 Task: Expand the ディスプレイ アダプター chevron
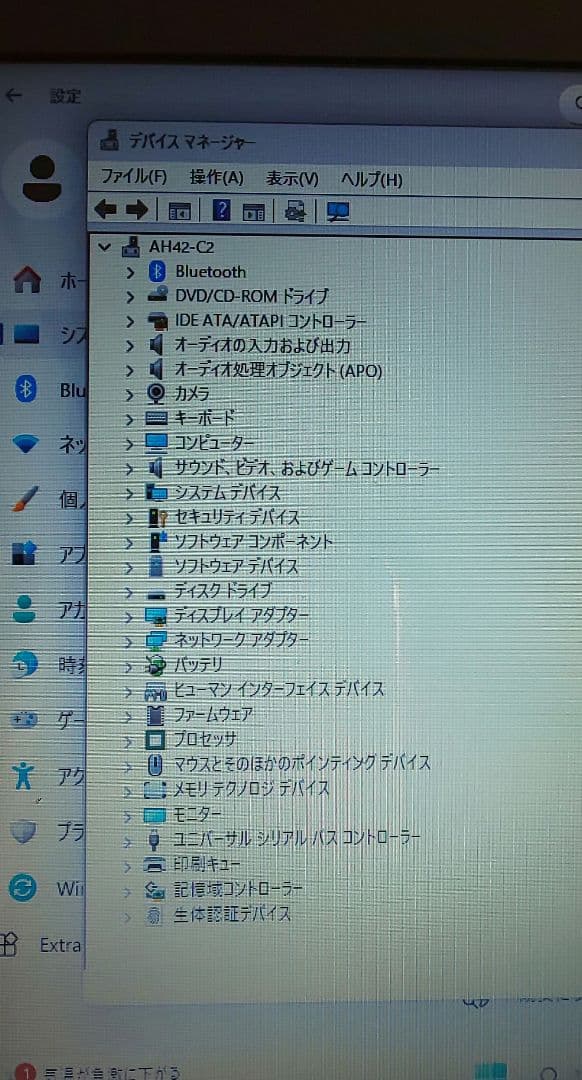point(129,616)
